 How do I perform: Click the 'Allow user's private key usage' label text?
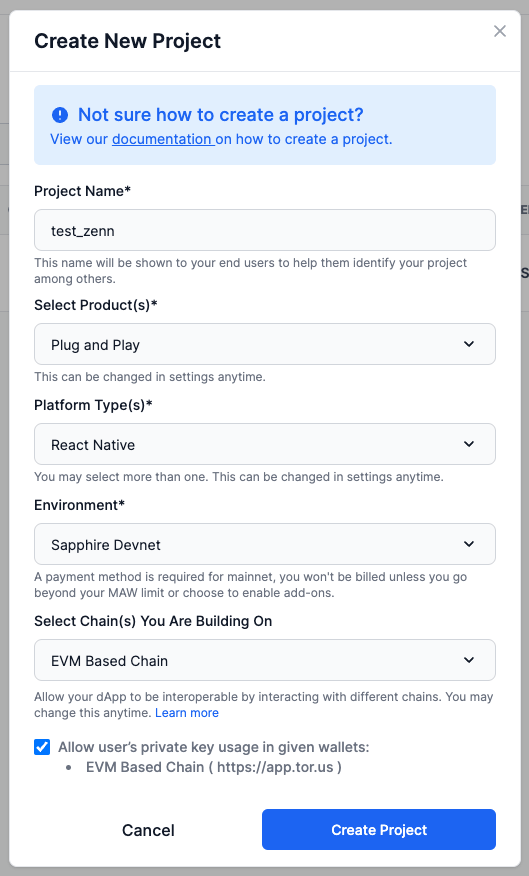tap(214, 747)
